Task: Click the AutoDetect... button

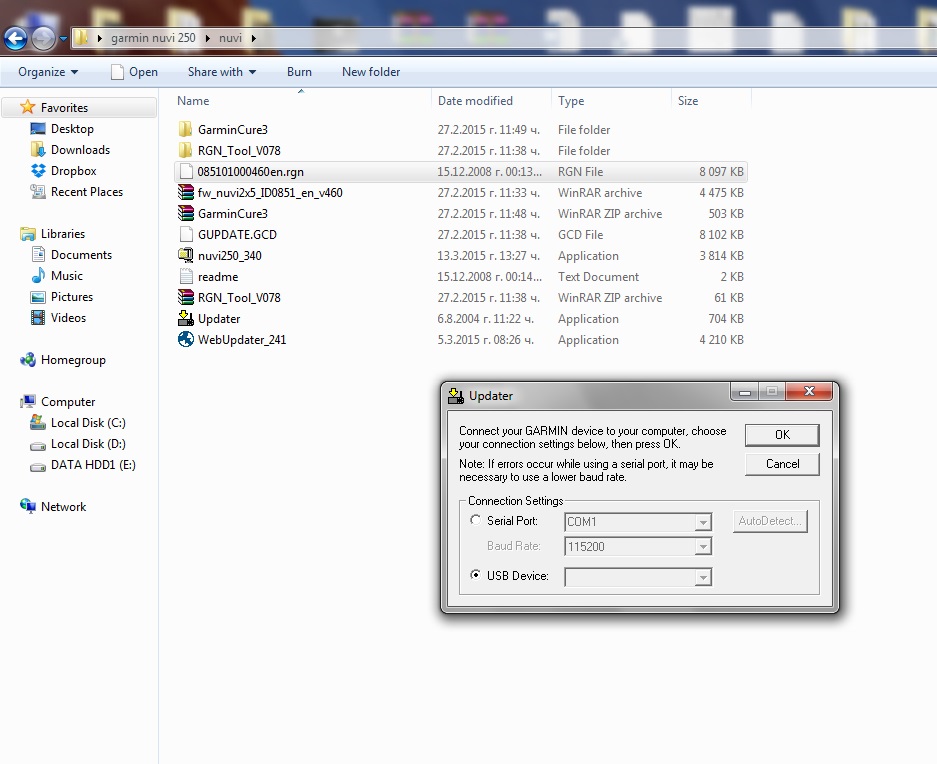Action: 770,521
